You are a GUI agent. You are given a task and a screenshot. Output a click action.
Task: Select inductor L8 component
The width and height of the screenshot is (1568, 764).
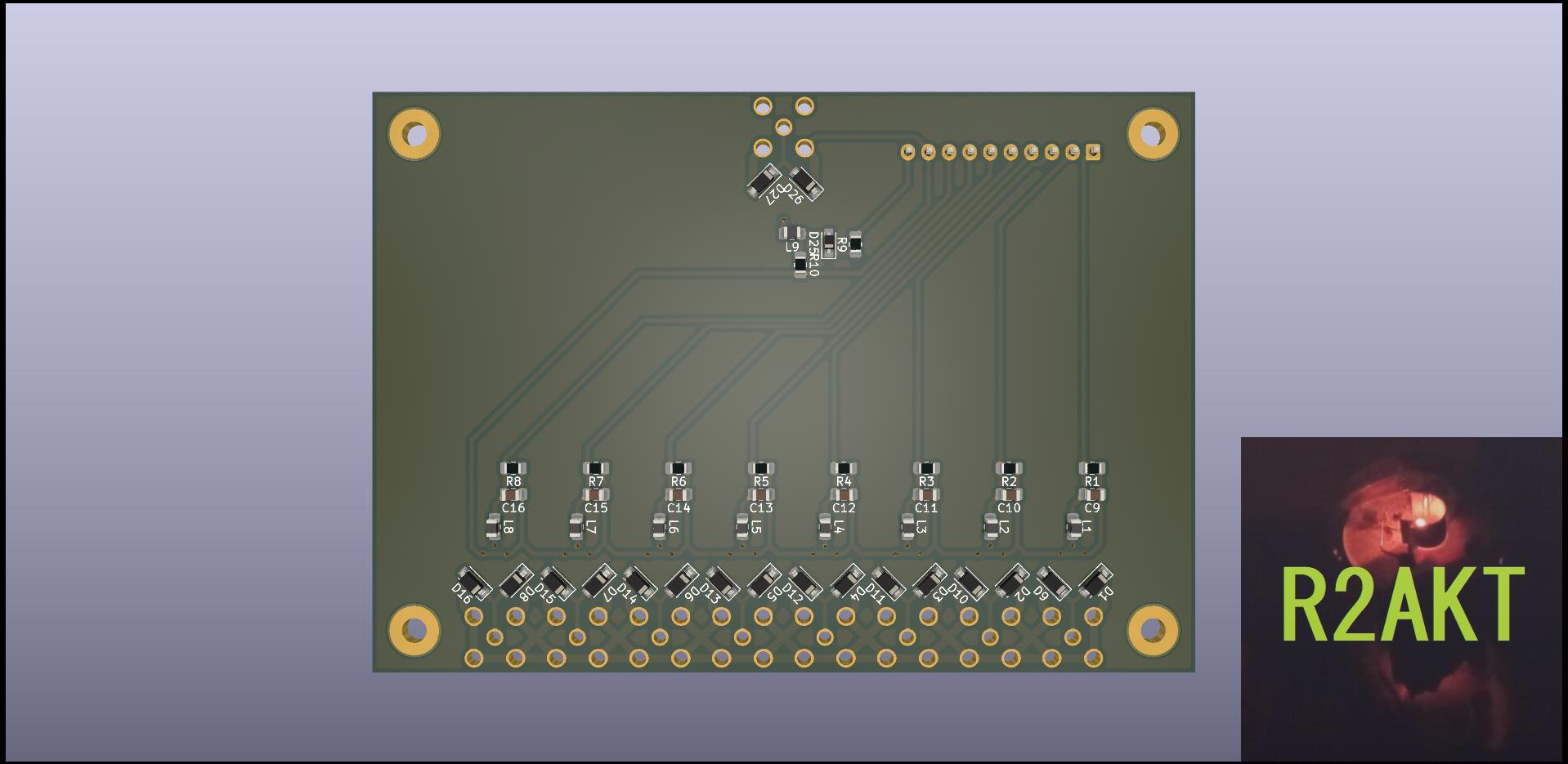493,527
